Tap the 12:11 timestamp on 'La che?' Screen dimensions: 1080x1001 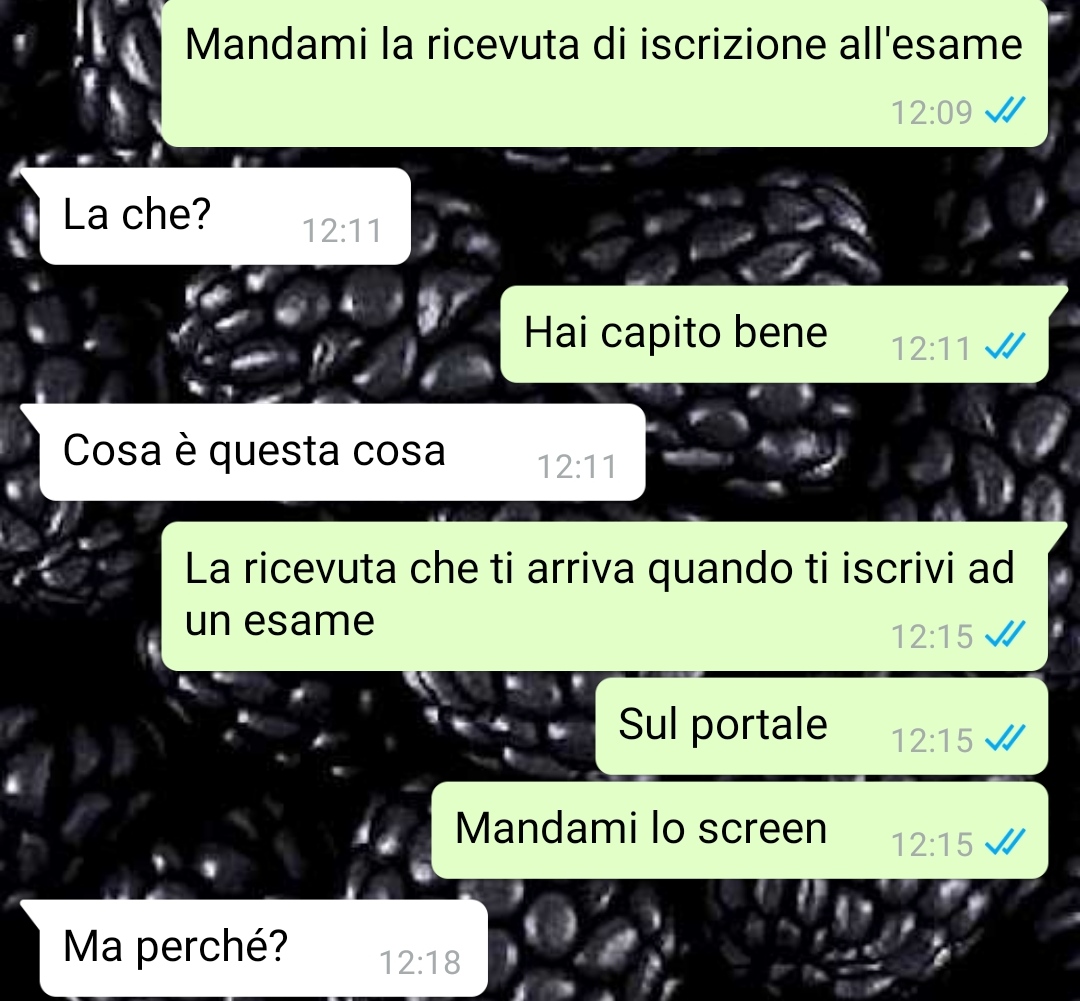[x=342, y=231]
